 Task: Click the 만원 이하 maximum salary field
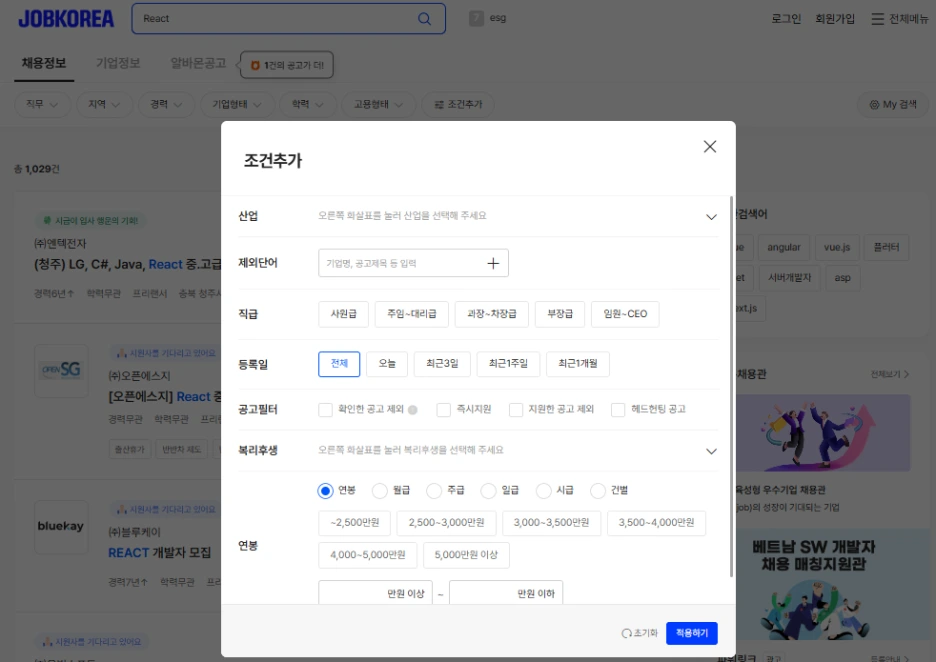506,593
